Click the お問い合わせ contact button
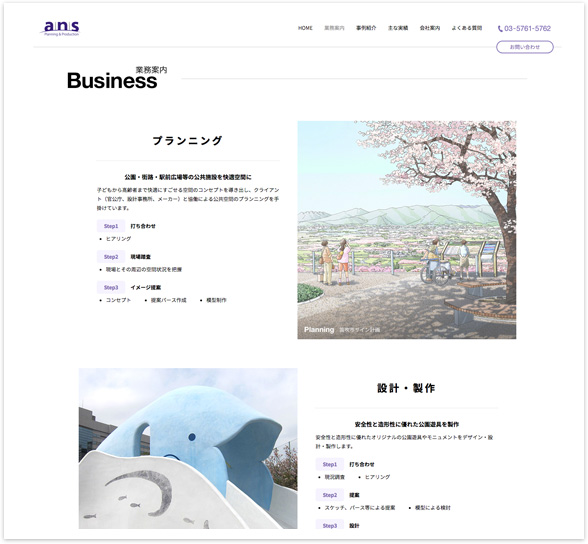This screenshot has height=544, width=588. point(525,47)
